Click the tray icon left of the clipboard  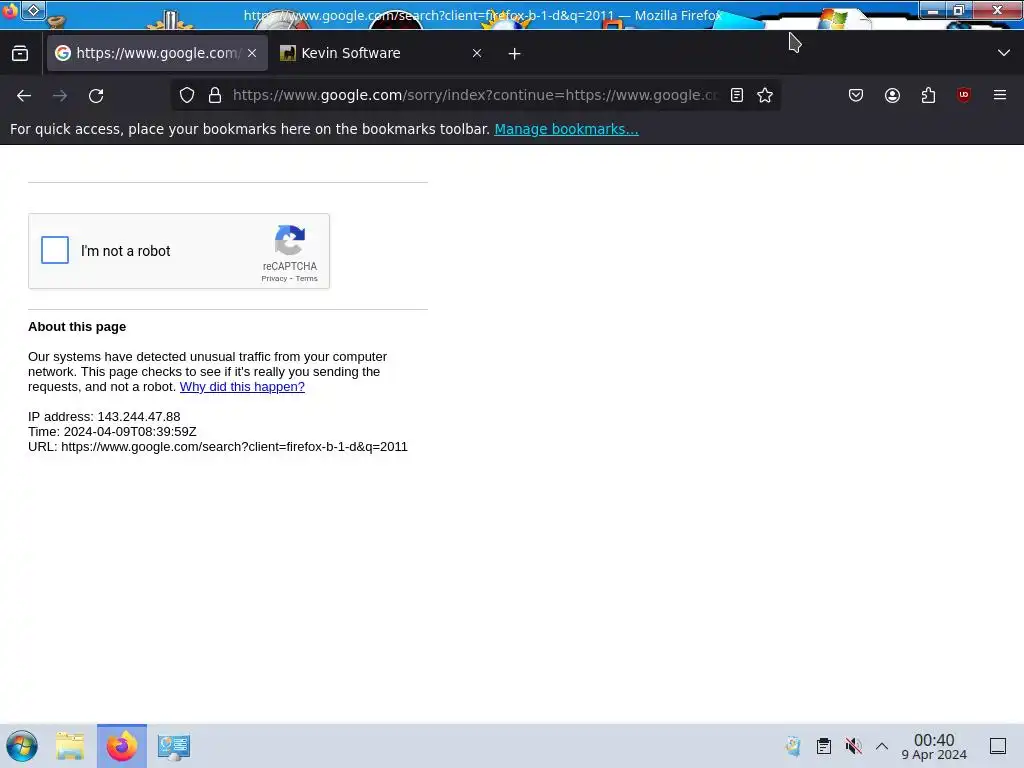pyautogui.click(x=793, y=746)
